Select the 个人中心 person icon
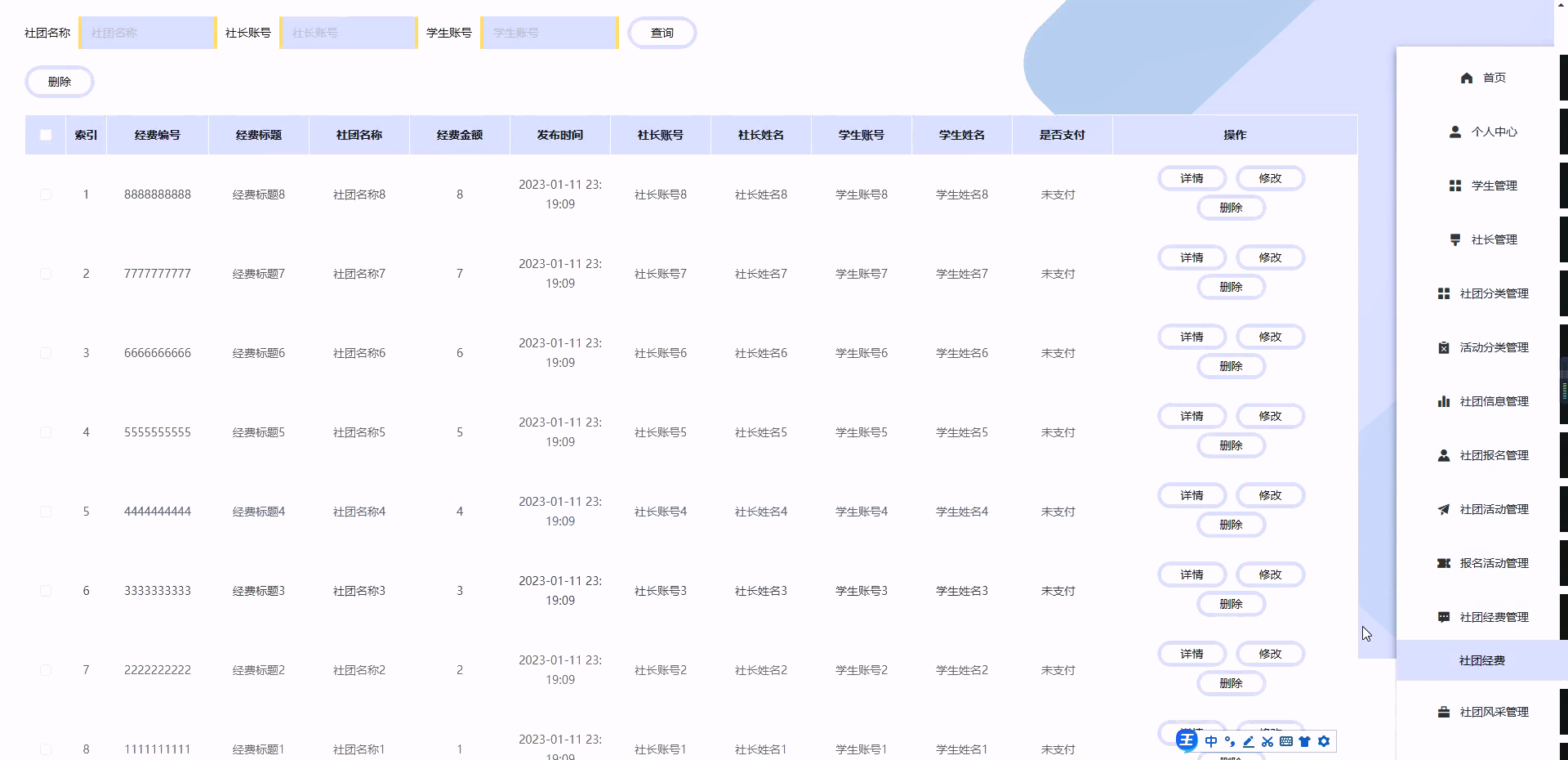Viewport: 1568px width, 760px height. coord(1455,131)
